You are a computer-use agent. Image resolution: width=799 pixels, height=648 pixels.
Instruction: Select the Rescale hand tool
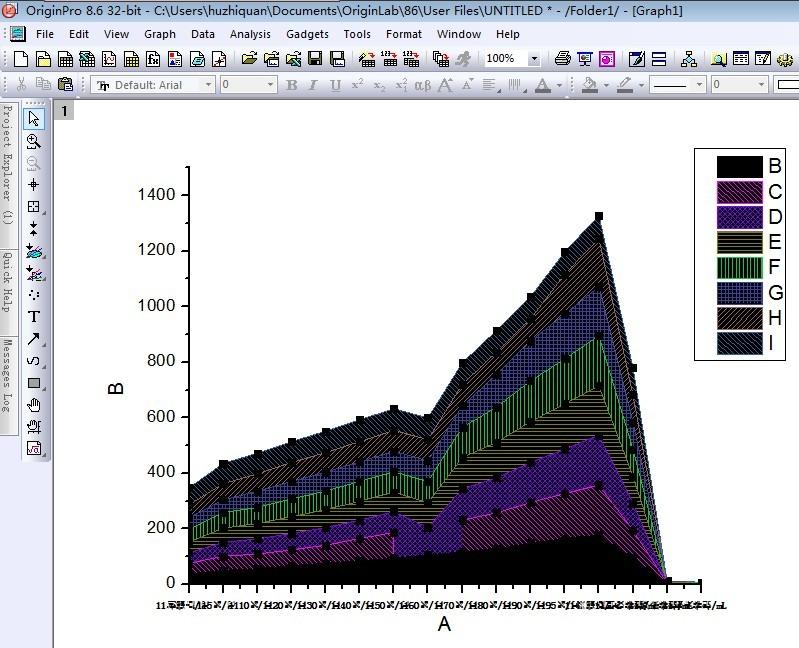34,426
